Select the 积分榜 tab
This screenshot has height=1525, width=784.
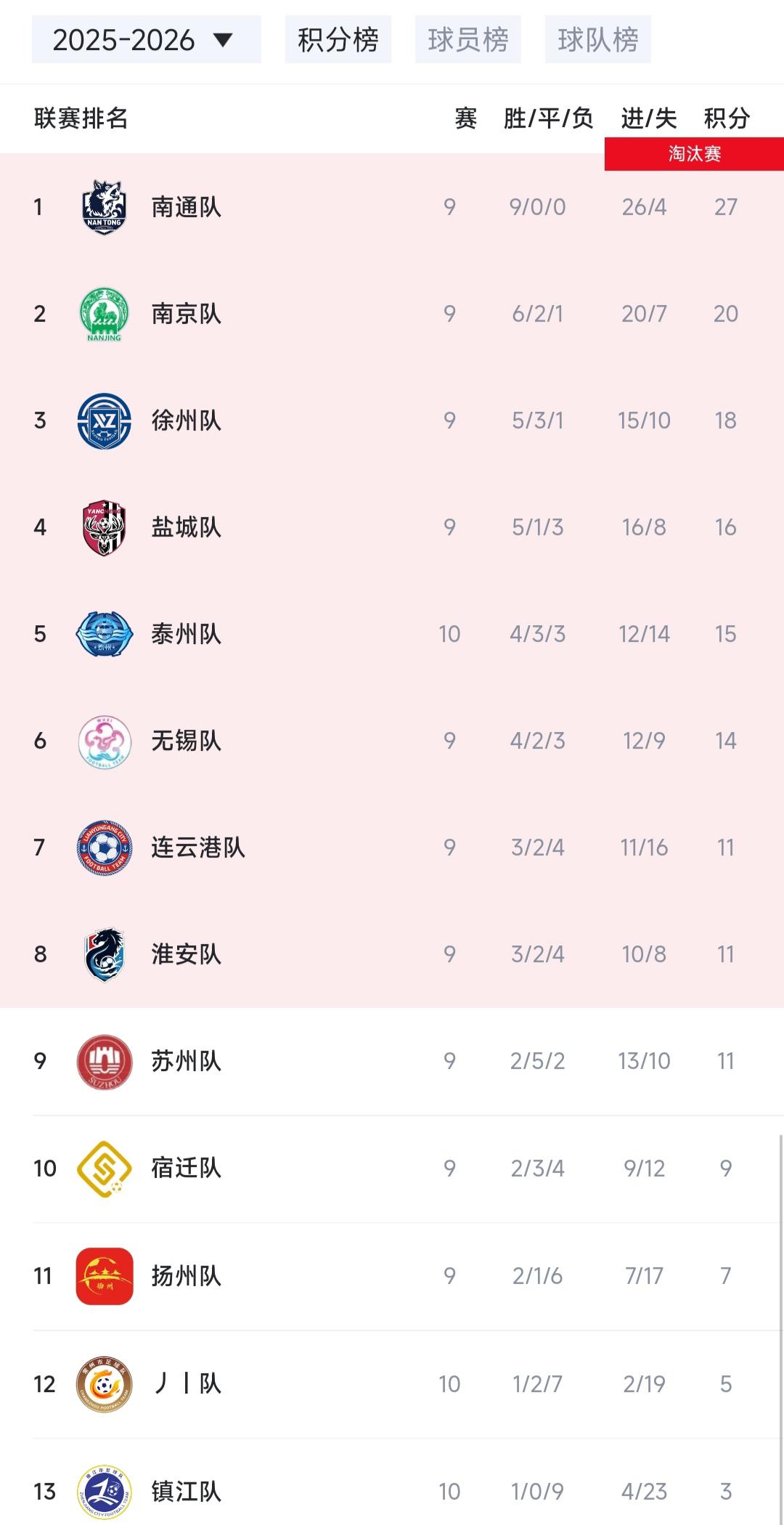(x=338, y=39)
